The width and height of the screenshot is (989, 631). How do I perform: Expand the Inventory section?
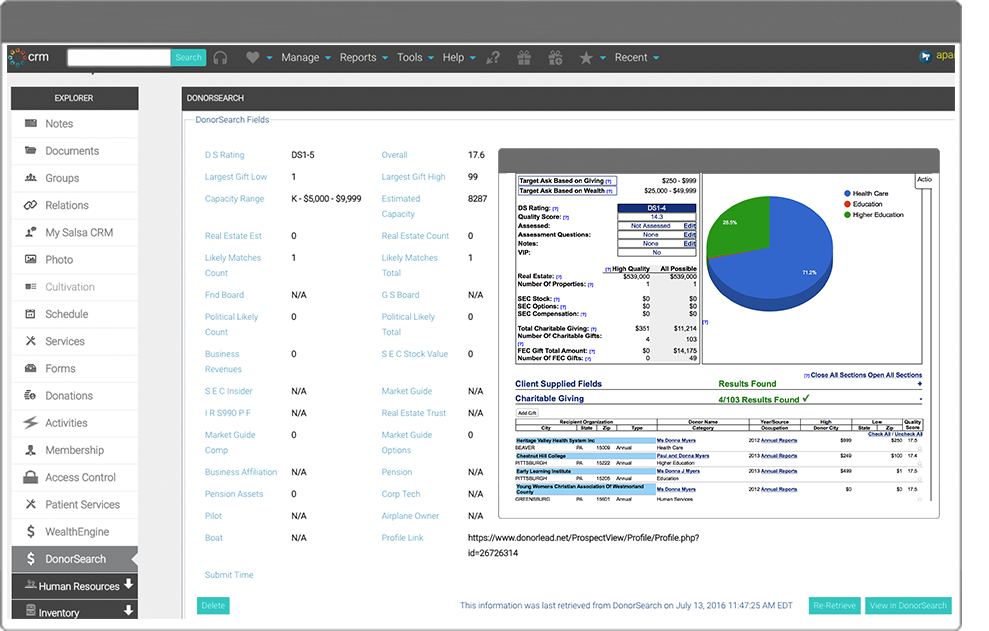(129, 610)
